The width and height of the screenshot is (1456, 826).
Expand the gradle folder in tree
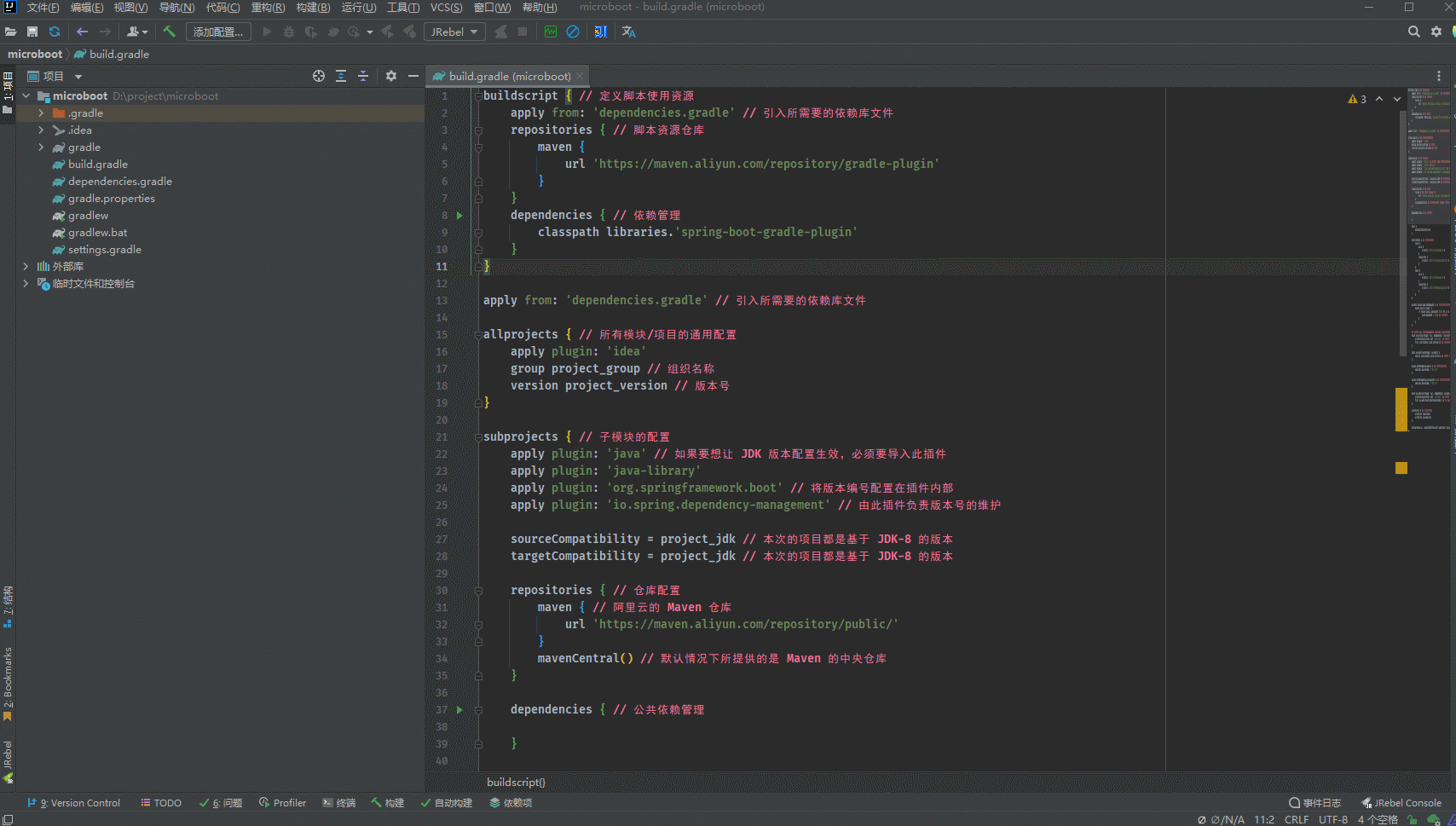41,147
